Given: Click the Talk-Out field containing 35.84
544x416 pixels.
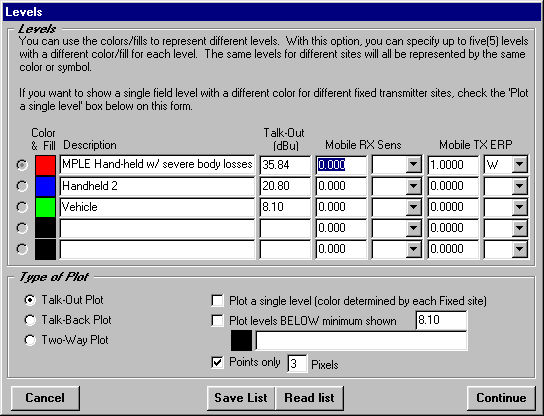Looking at the screenshot, I should tap(285, 165).
